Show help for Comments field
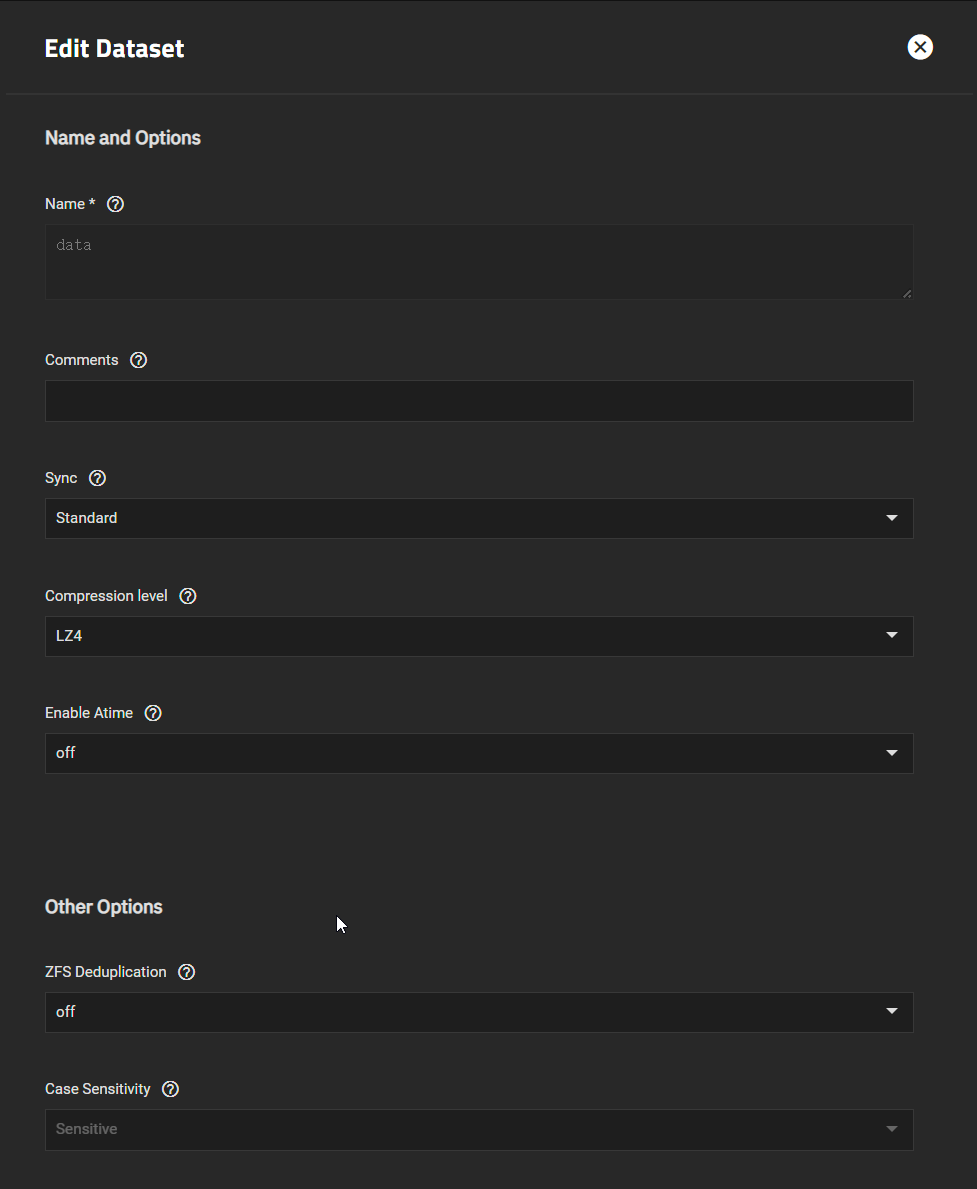Image resolution: width=977 pixels, height=1189 pixels. (x=138, y=360)
